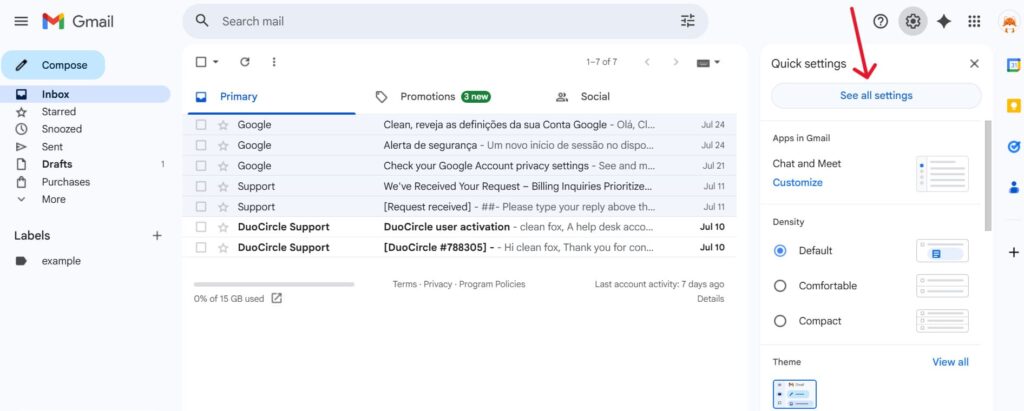Star the We've Received Your Request email
The width and height of the screenshot is (1024, 411).
point(223,186)
